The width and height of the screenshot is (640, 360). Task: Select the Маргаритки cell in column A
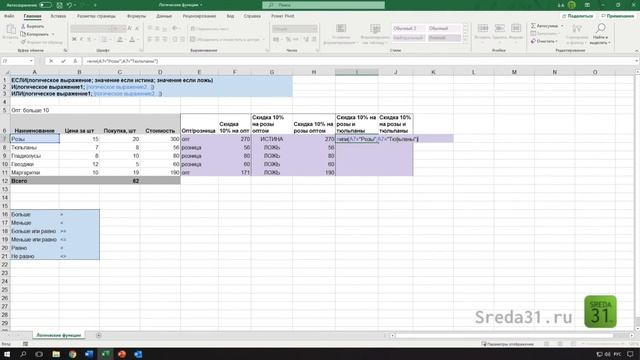point(35,172)
